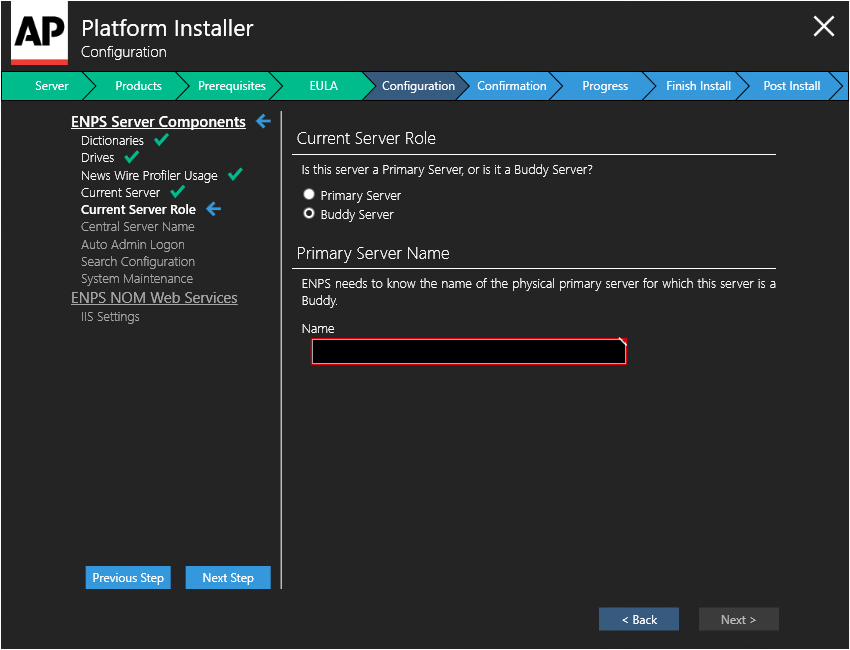Open the Current Server Role item
Image resolution: width=850 pixels, height=650 pixels.
(x=138, y=210)
